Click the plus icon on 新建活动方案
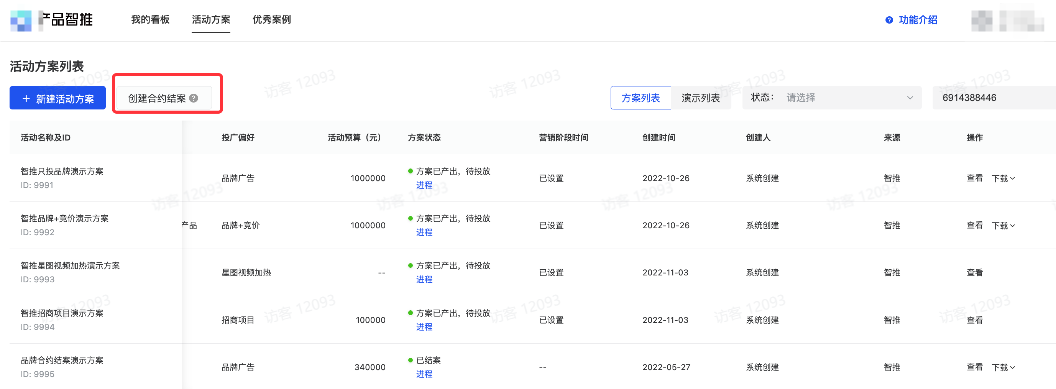Viewport: 1056px width, 389px height. [x=26, y=99]
